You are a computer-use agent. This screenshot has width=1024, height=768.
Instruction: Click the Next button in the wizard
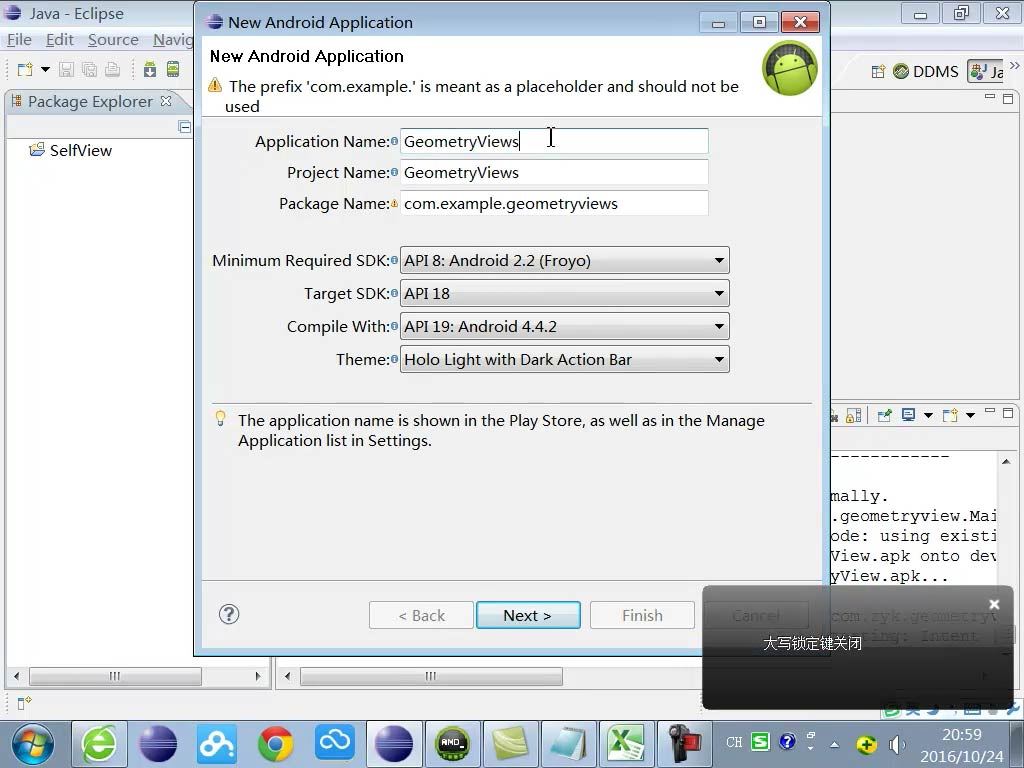point(528,615)
